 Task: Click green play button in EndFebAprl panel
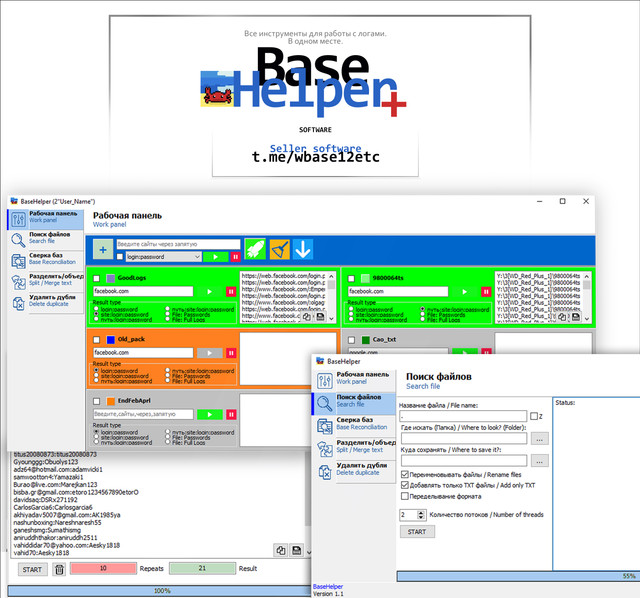209,414
